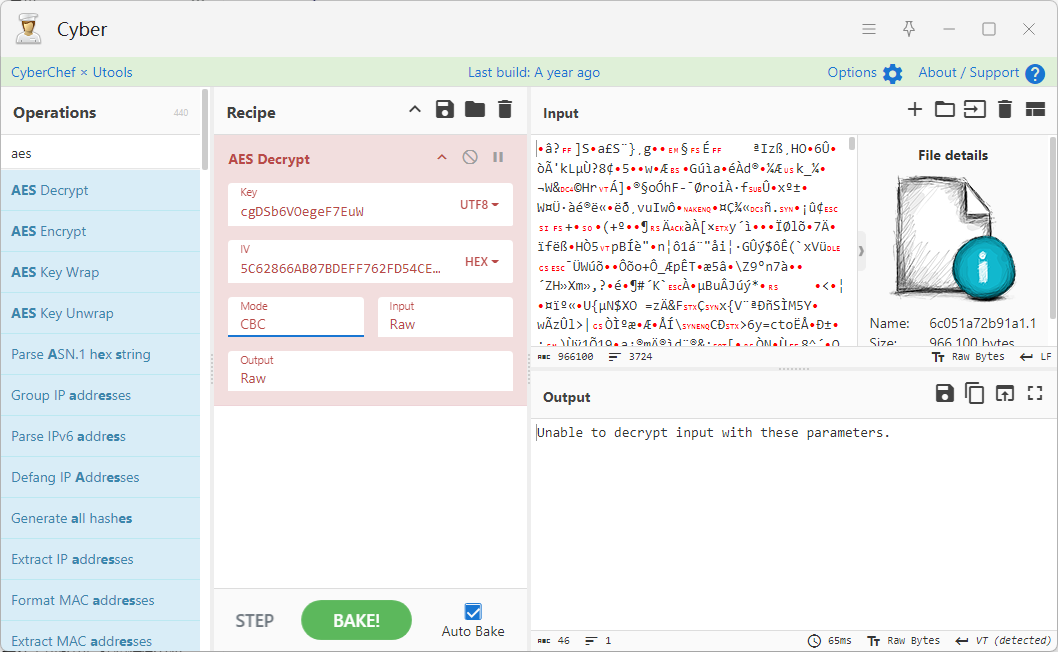
Task: Select AES Decrypt operation in list
Action: coord(101,190)
